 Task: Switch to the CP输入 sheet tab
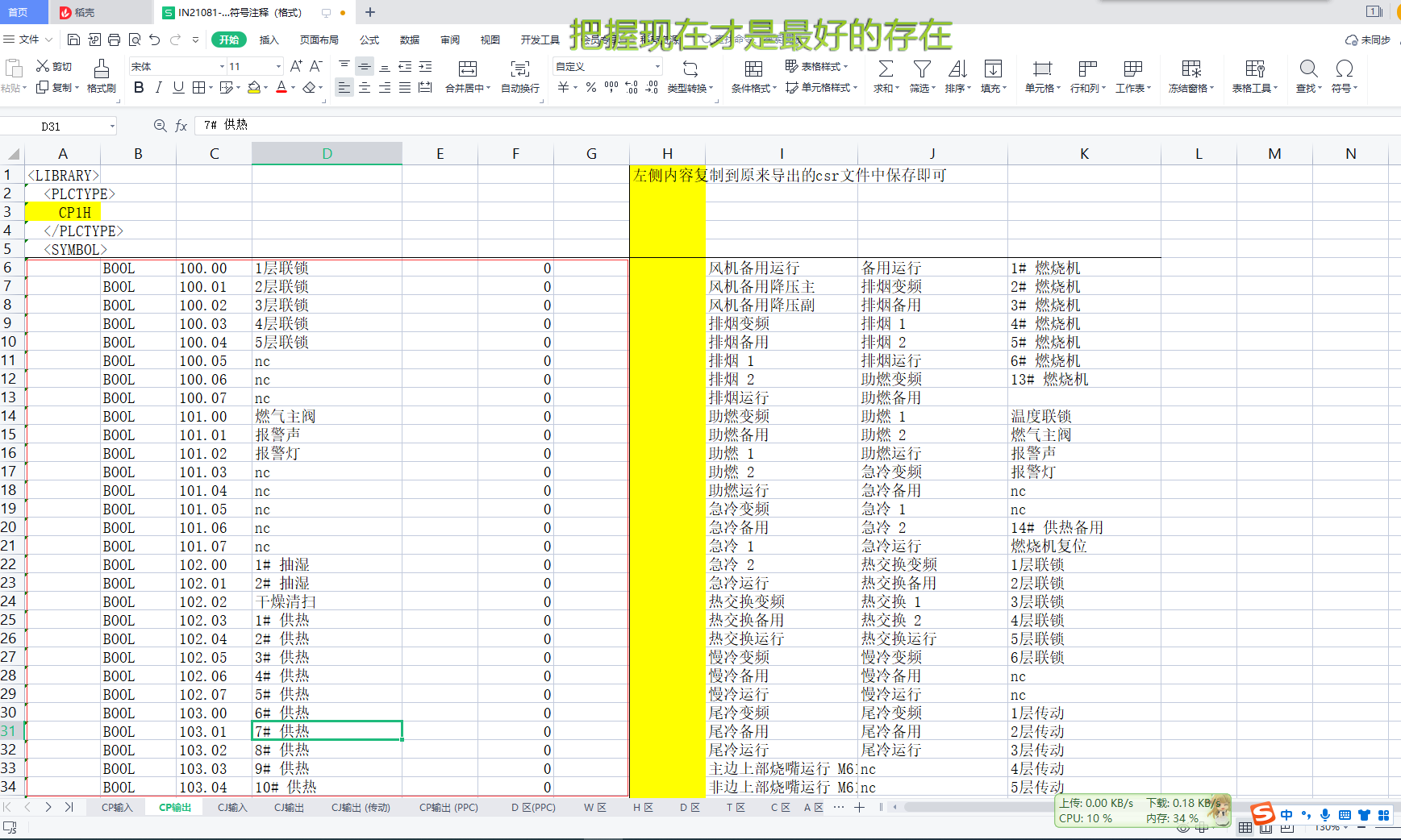point(117,807)
